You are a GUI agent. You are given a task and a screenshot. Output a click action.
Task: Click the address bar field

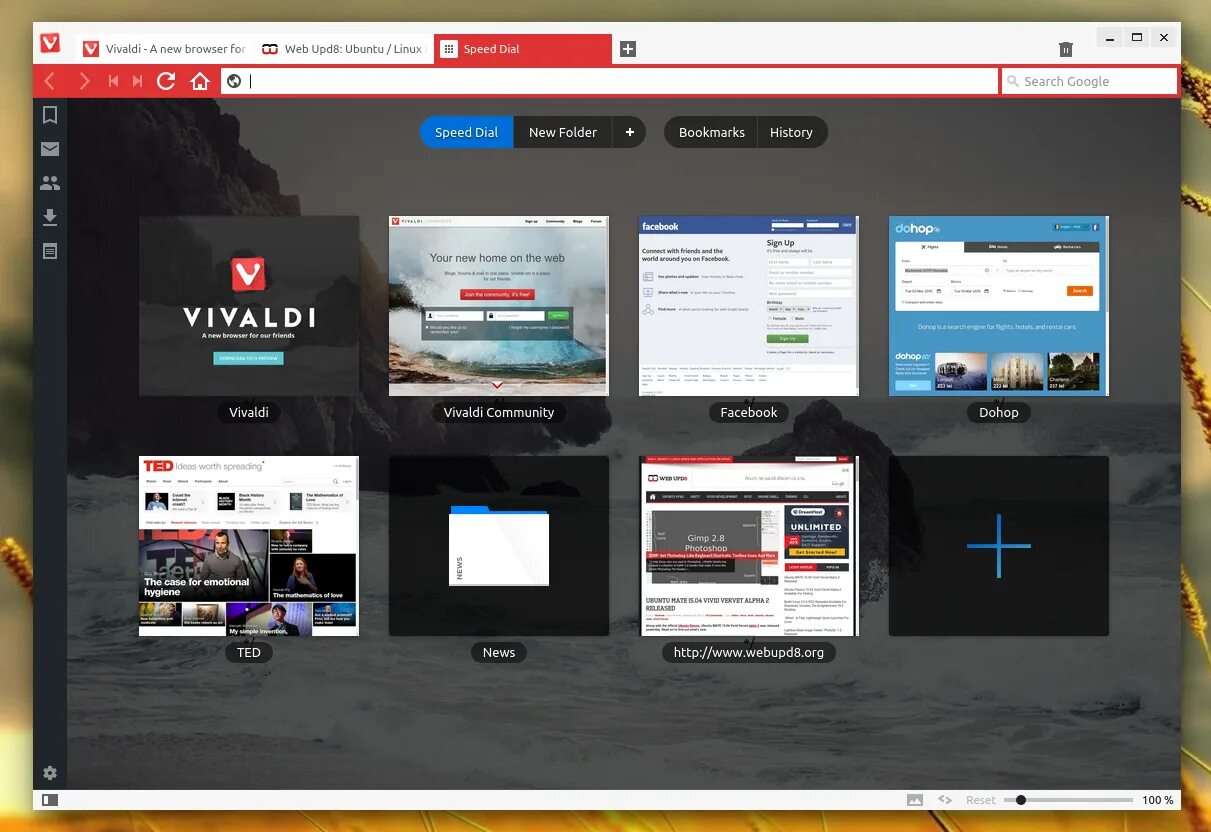pos(610,81)
